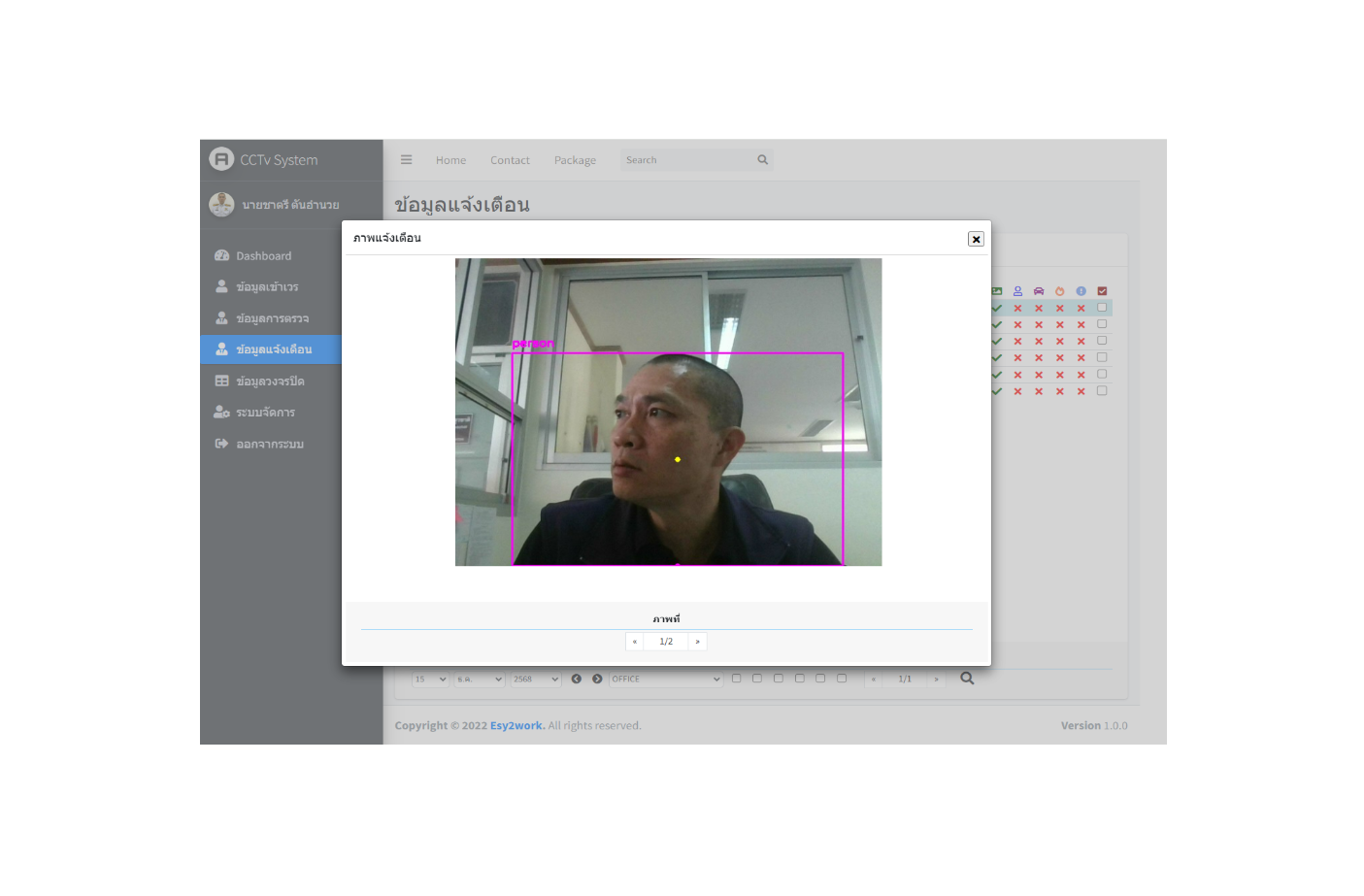Go to next image in dialog pager
The image size is (1364, 896).
coord(697,642)
